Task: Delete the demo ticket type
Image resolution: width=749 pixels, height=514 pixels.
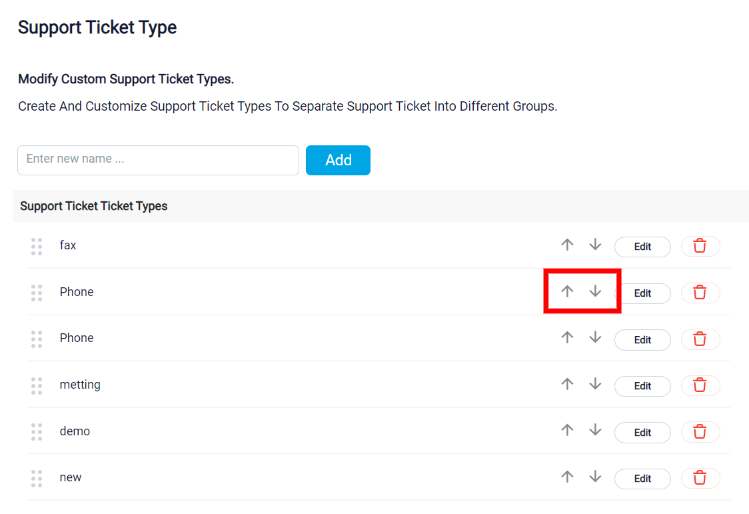Action: 700,432
